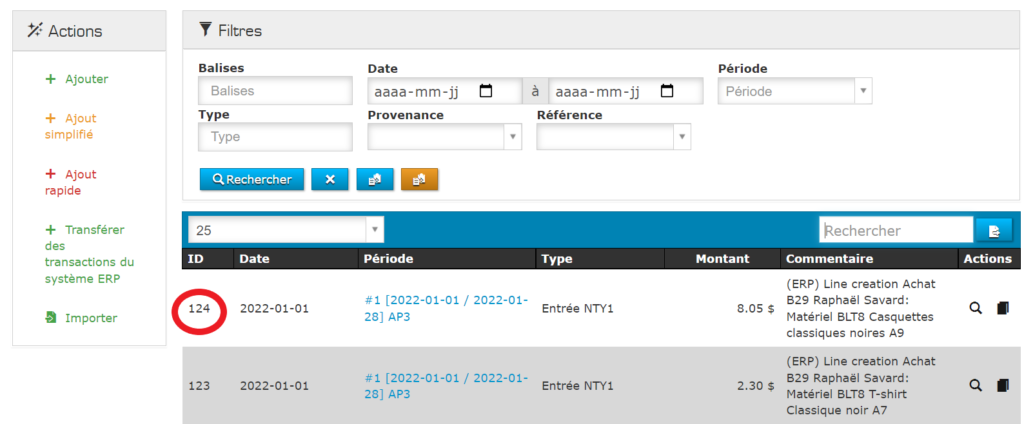Open the Référence dropdown
The image size is (1024, 424).
[x=613, y=137]
